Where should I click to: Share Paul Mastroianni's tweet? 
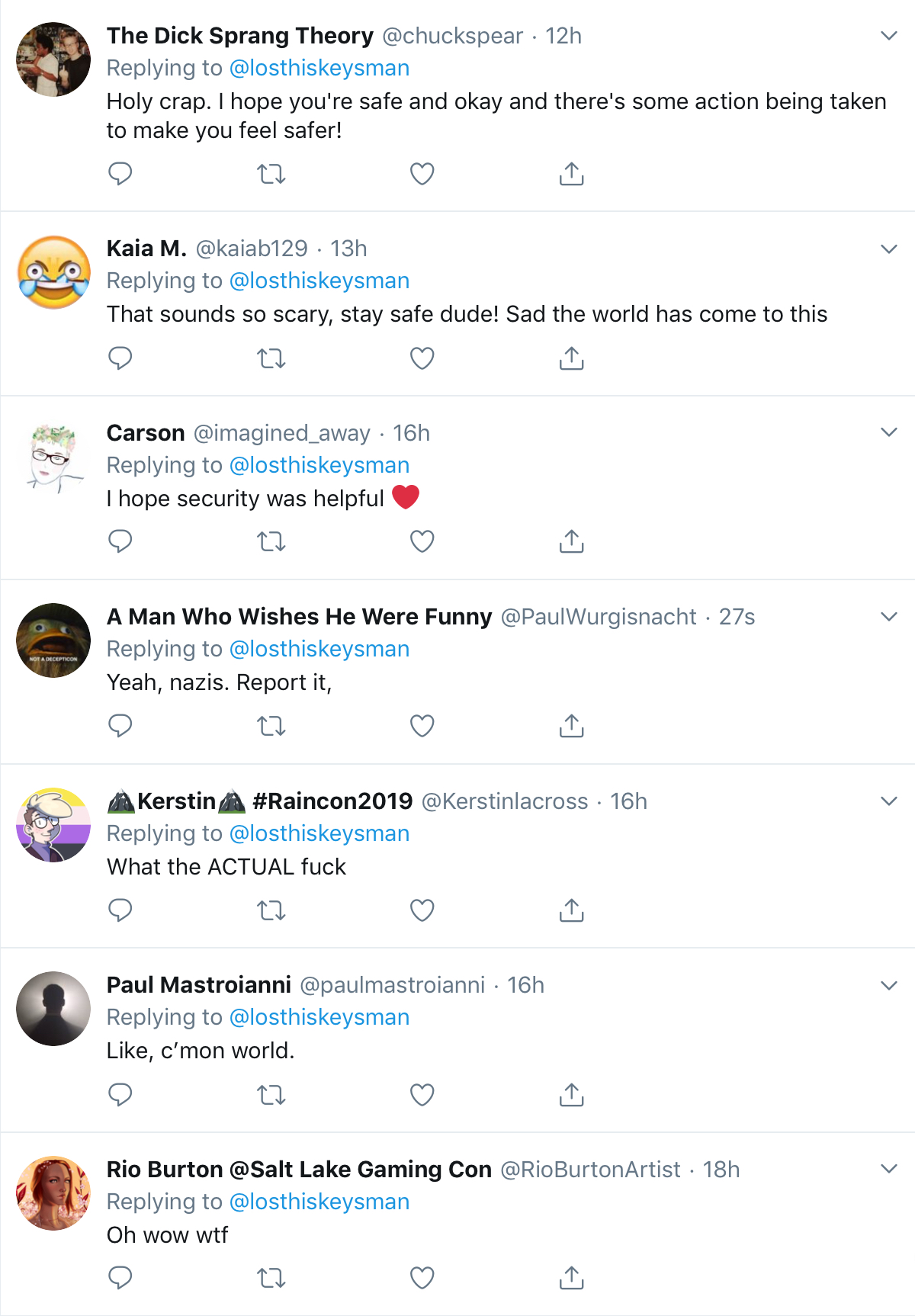click(571, 1094)
